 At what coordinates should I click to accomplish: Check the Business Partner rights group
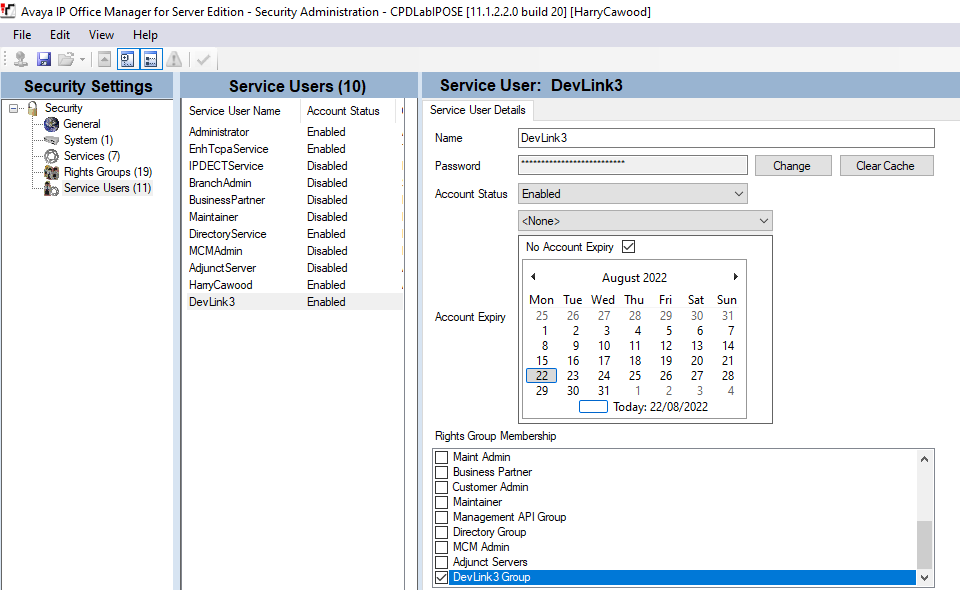[441, 472]
